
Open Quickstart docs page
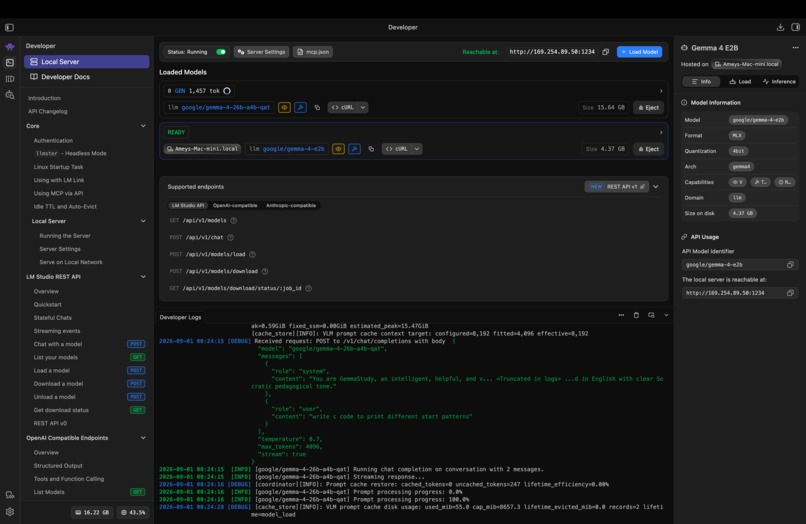coord(47,304)
